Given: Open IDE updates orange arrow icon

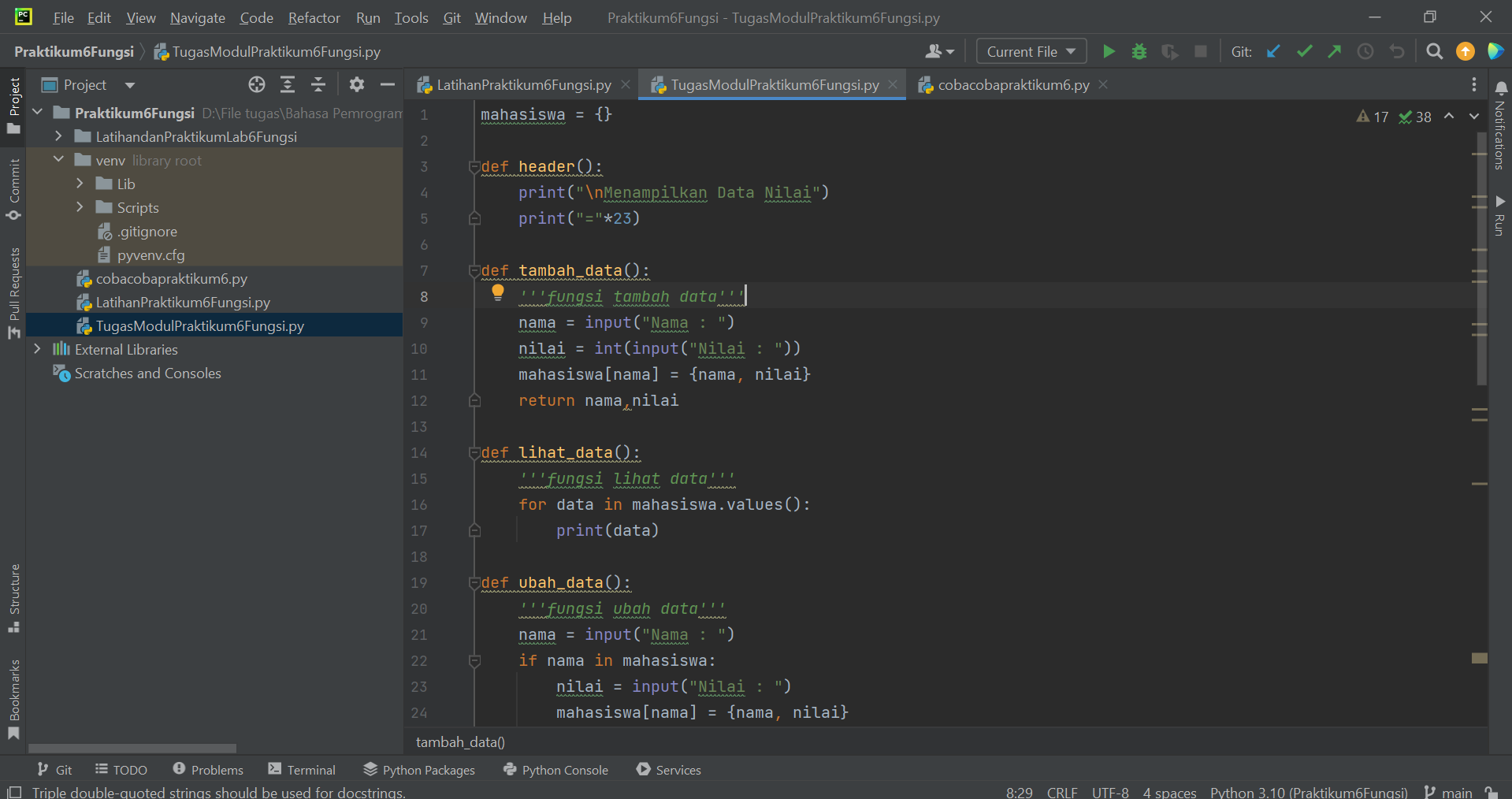Looking at the screenshot, I should click(x=1466, y=52).
